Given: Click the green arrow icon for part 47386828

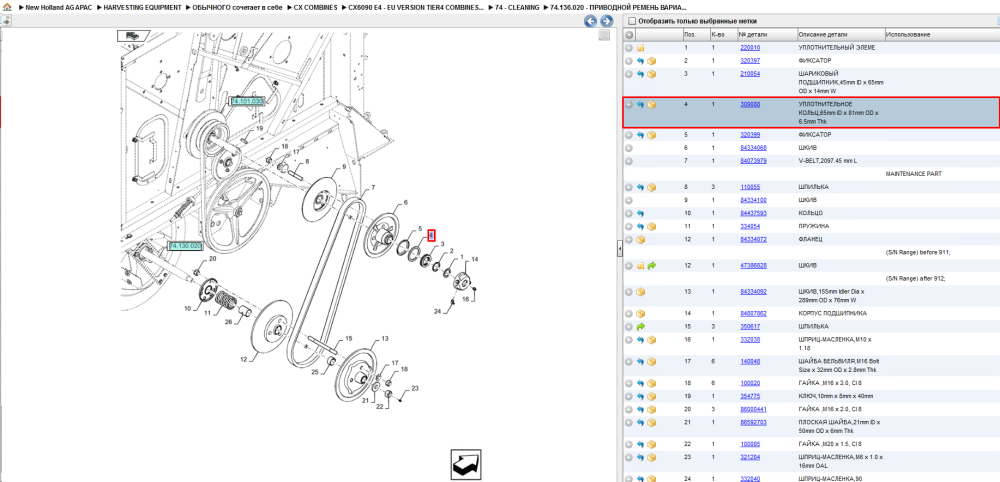Looking at the screenshot, I should (x=652, y=266).
